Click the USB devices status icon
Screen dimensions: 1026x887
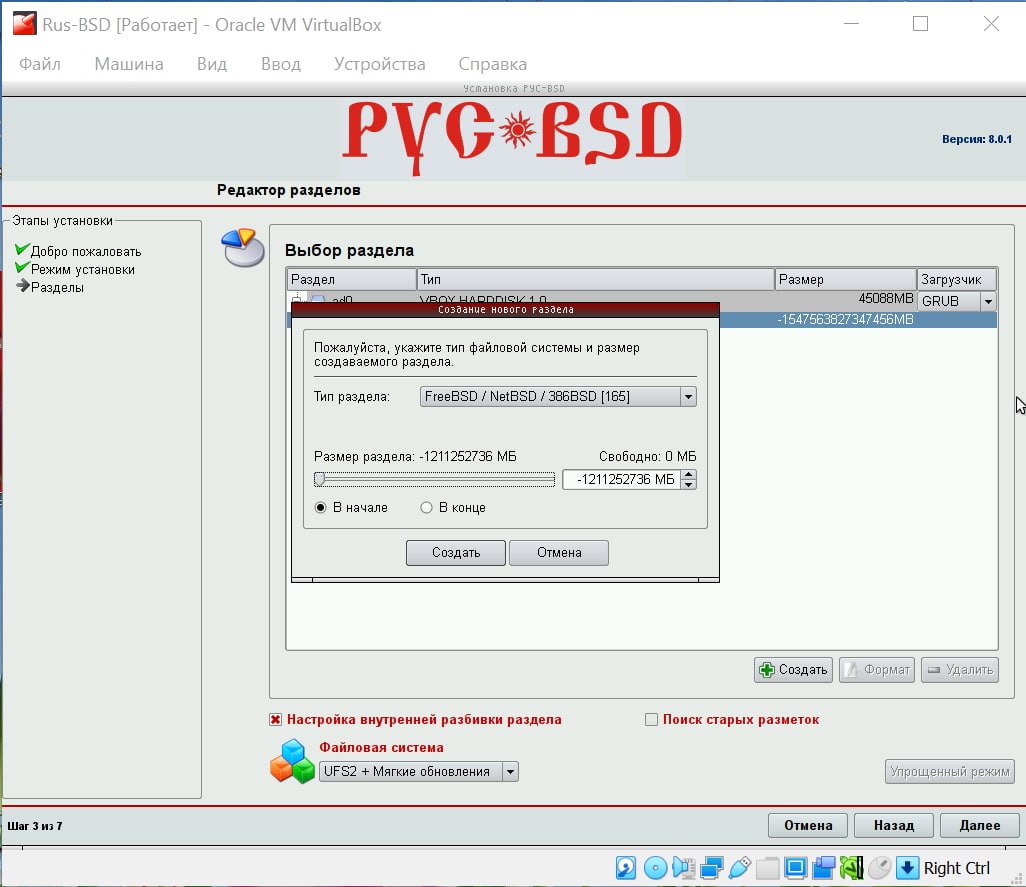coord(739,868)
